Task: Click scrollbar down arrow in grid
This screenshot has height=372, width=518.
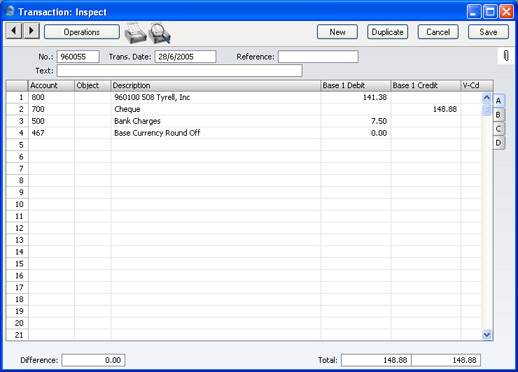Action: (487, 334)
